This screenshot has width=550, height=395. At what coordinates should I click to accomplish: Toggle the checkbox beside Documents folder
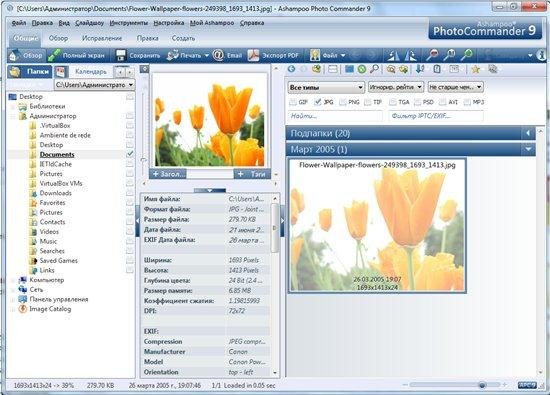coord(130,154)
